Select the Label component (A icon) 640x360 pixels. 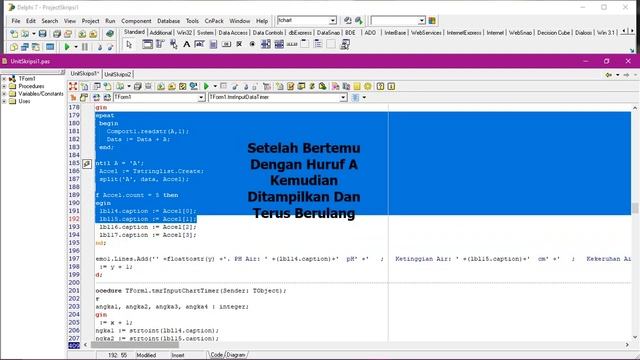[x=187, y=44]
